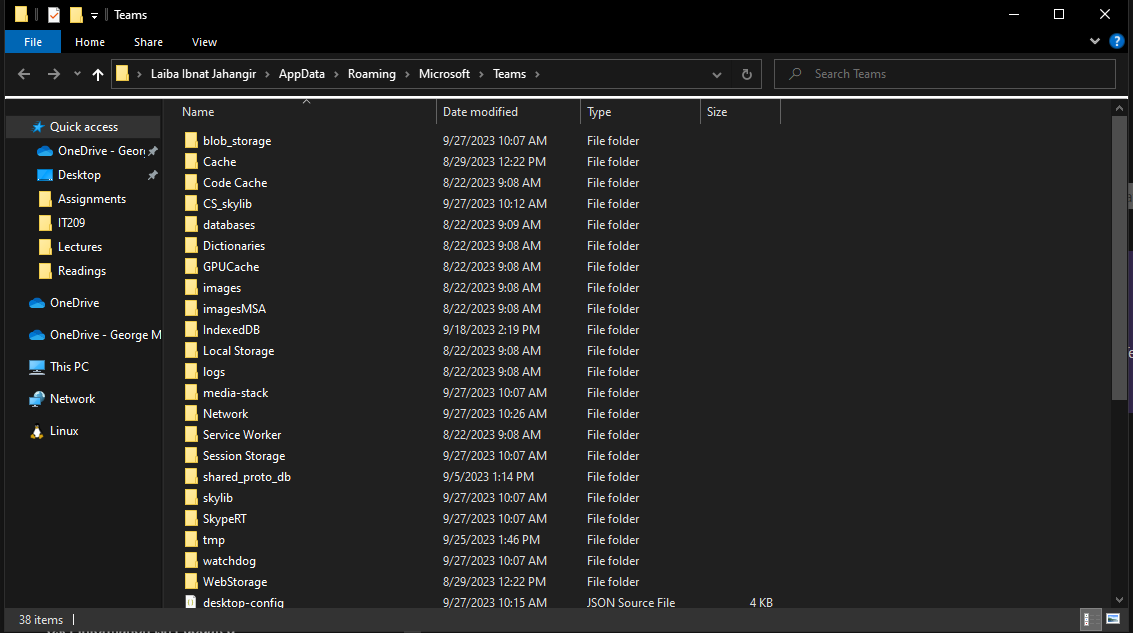
Task: Go up one folder level
Action: click(98, 74)
